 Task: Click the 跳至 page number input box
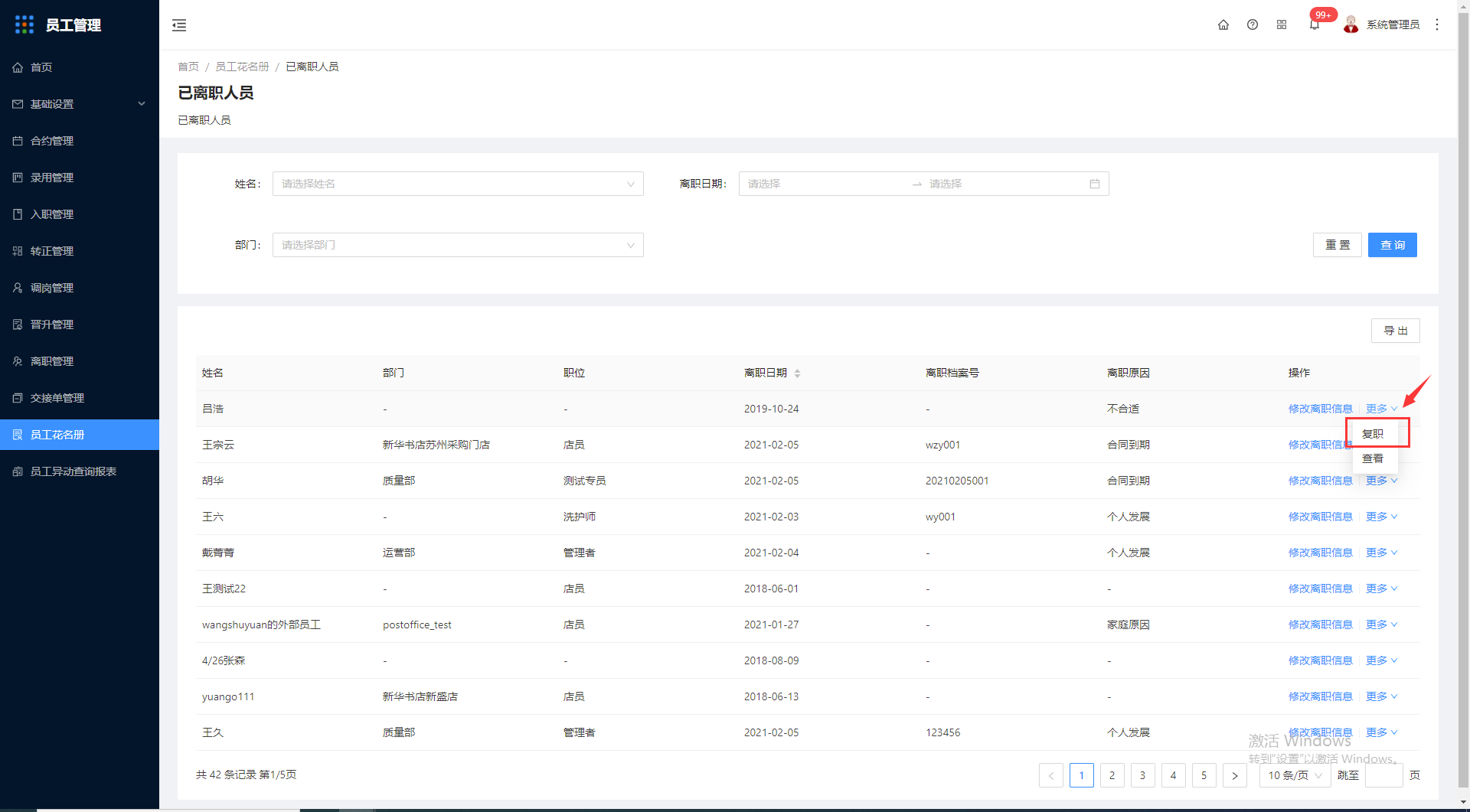1384,775
